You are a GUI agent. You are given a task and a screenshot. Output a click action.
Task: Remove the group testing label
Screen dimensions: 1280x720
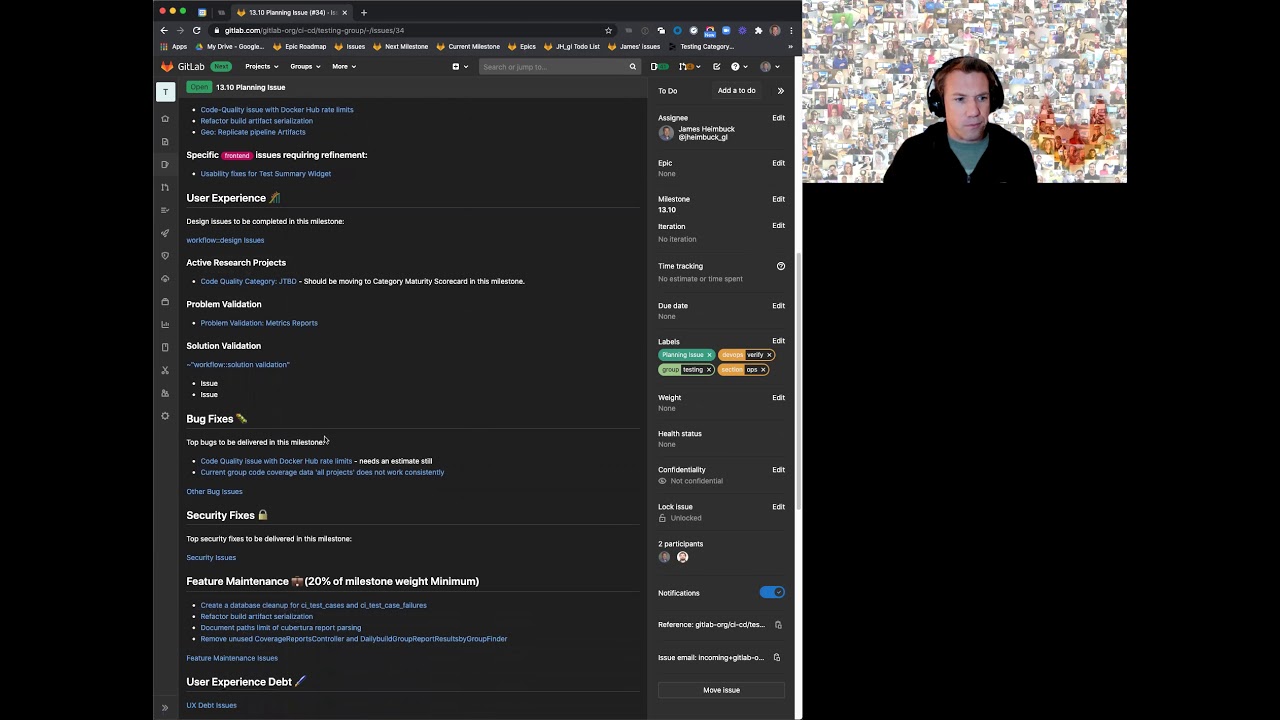point(709,370)
